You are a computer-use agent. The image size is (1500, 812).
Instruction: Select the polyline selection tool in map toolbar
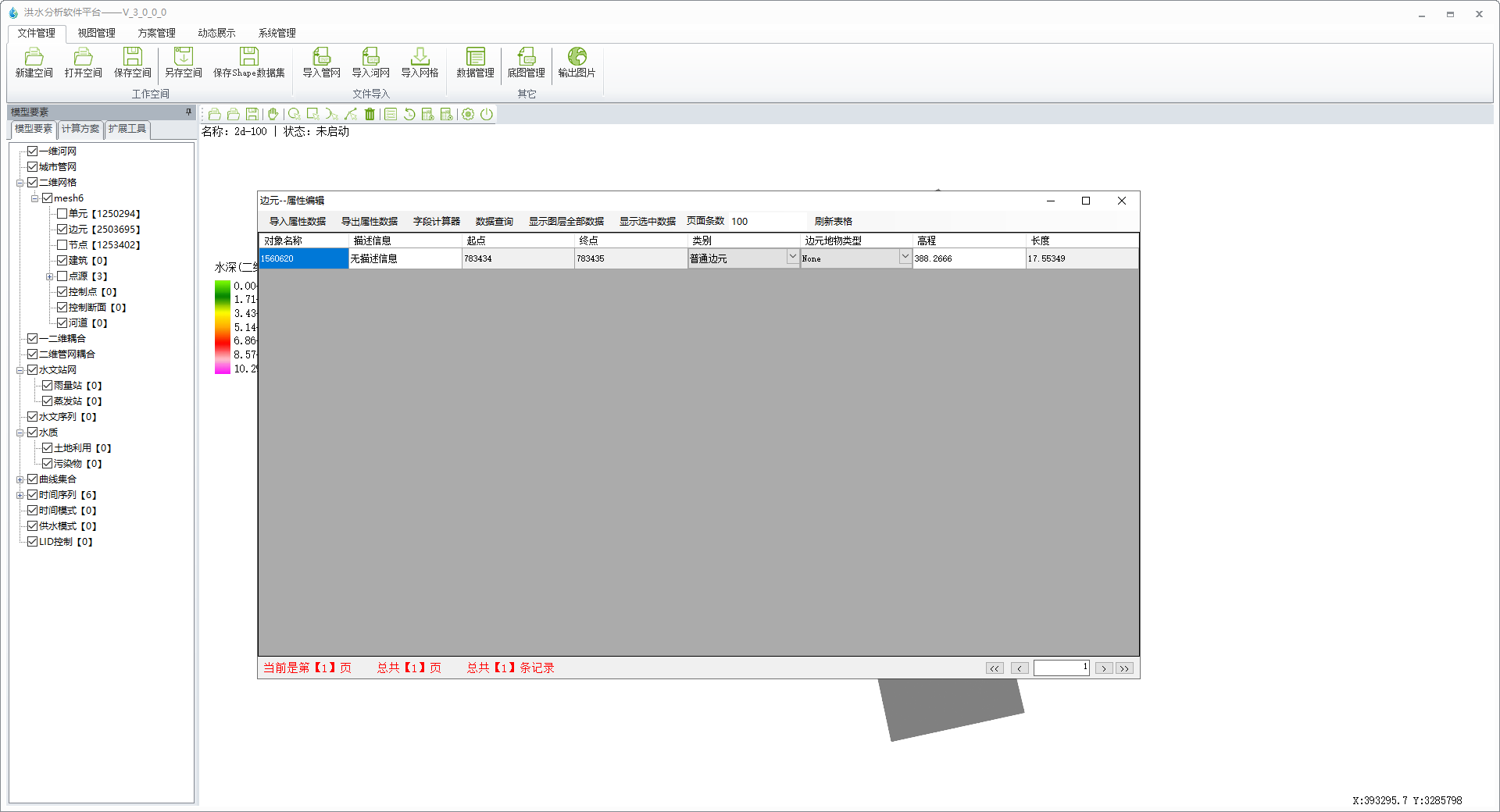[351, 114]
